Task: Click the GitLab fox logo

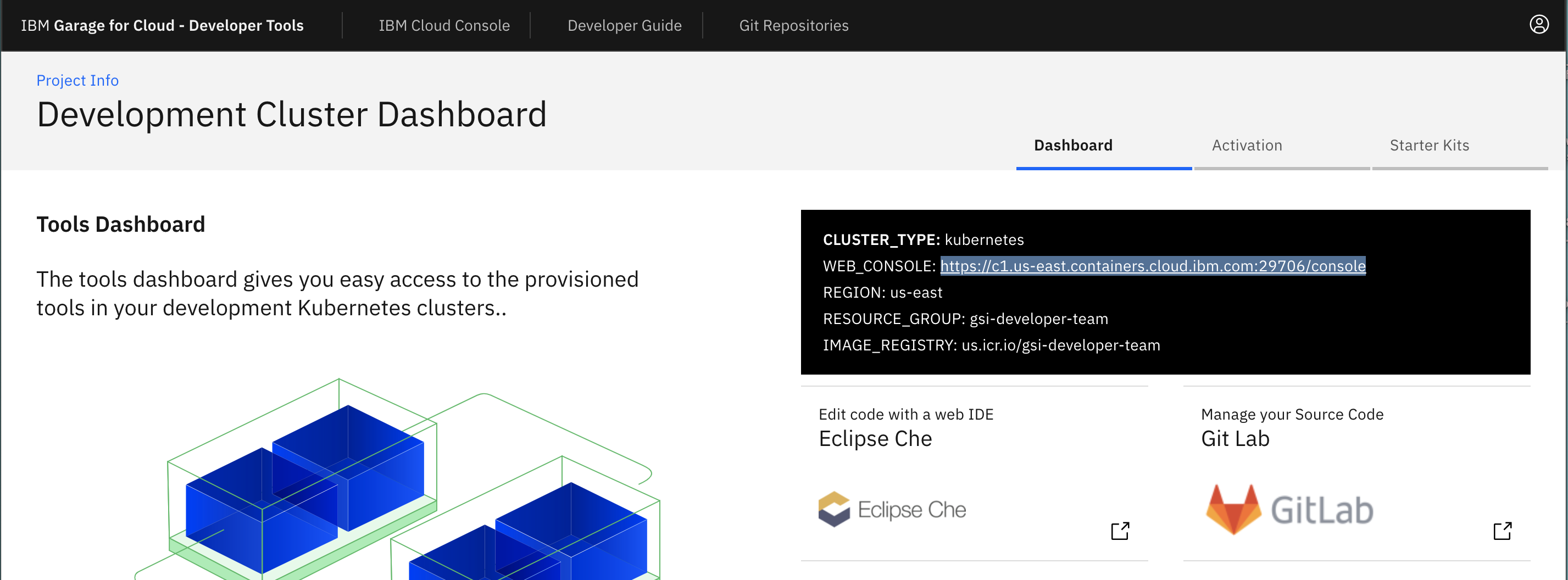Action: pyautogui.click(x=1233, y=509)
